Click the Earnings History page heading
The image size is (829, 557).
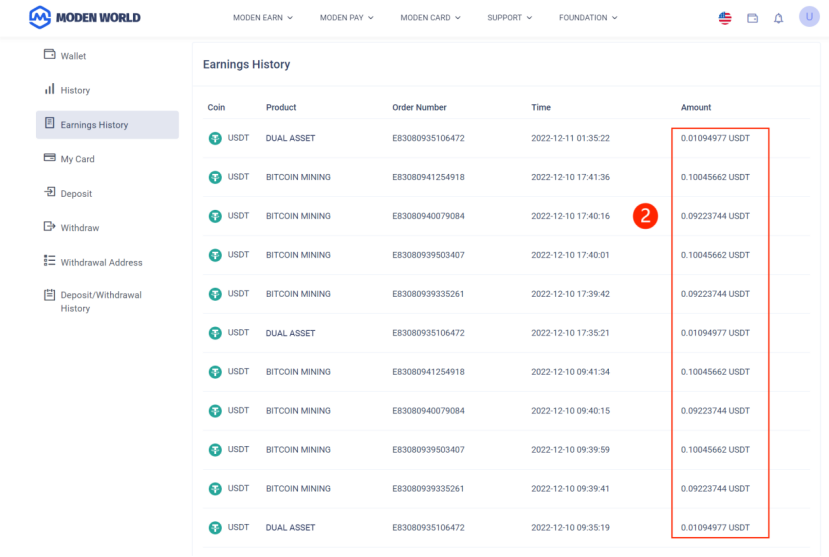246,64
